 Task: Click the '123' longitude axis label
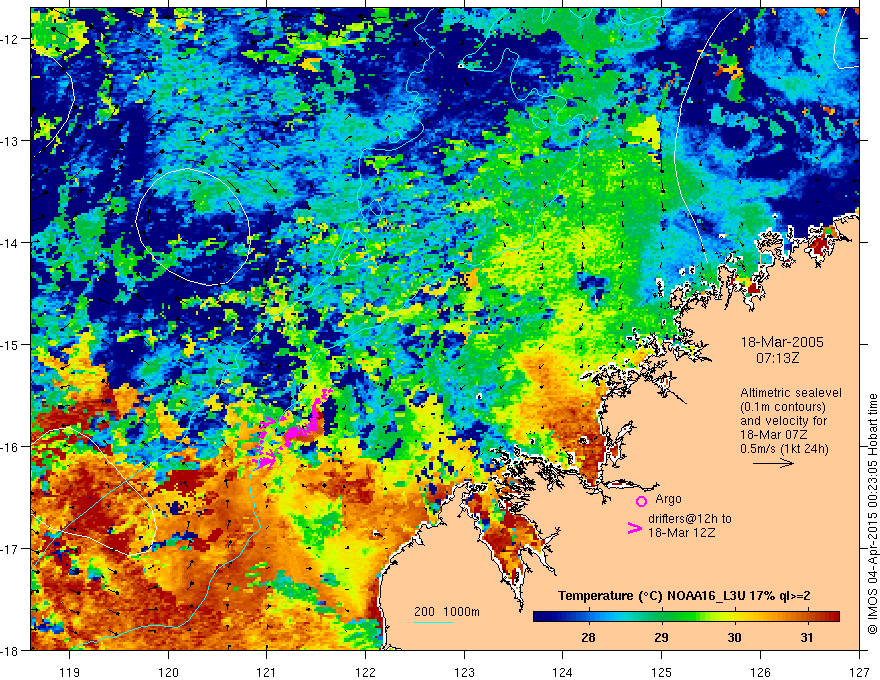pos(464,672)
